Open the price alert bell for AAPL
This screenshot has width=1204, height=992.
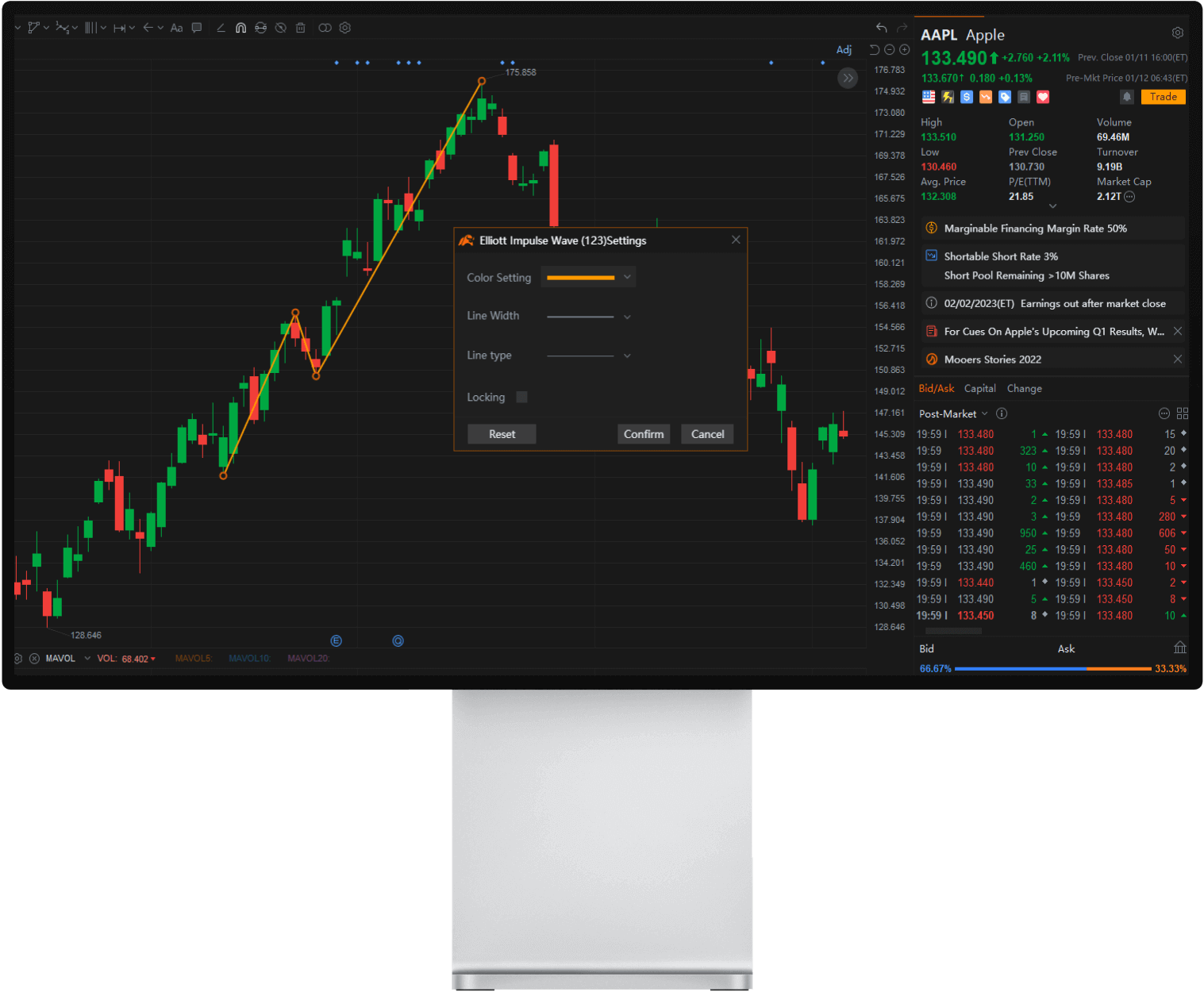[1127, 96]
